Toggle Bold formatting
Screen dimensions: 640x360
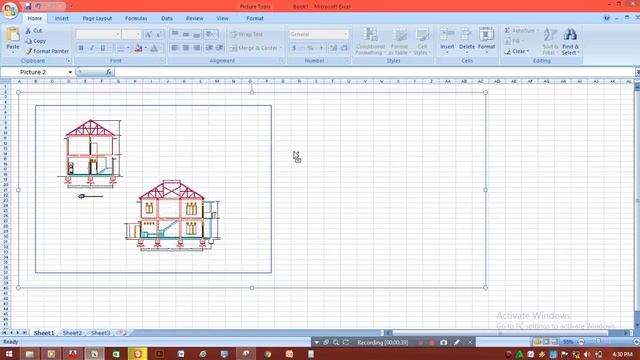coord(81,48)
